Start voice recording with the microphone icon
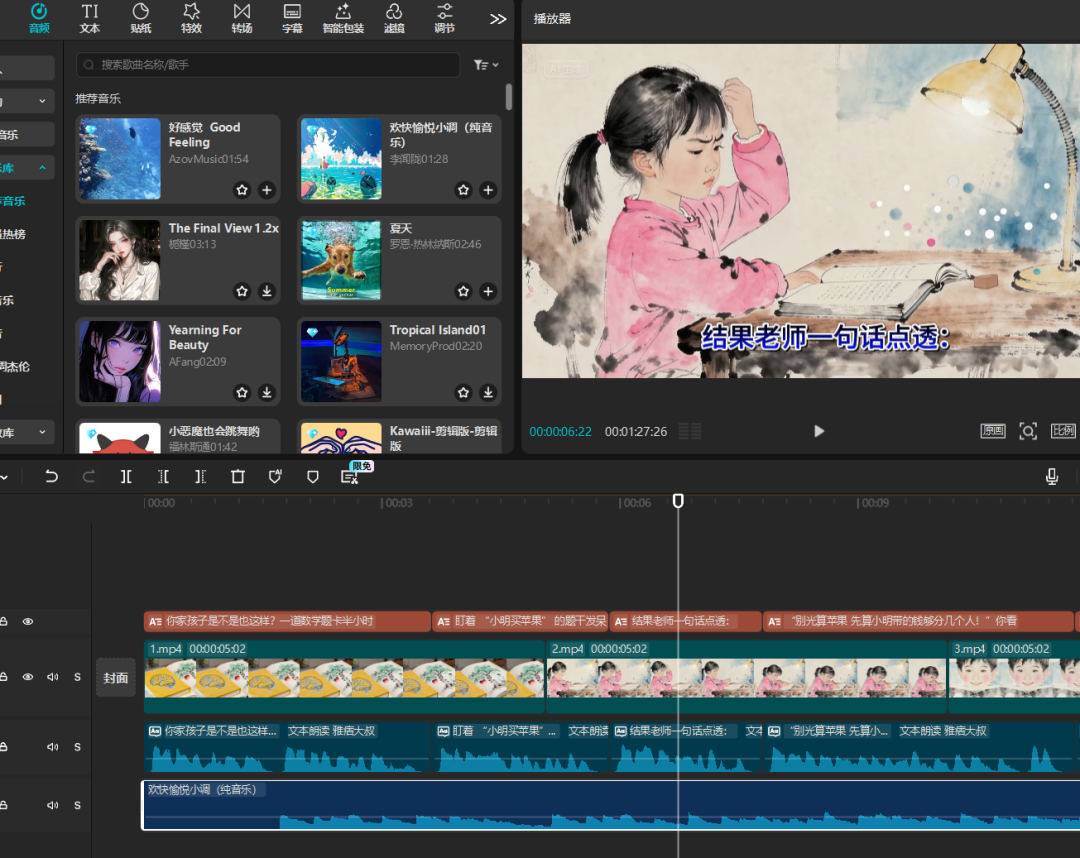The image size is (1080, 858). tap(1052, 477)
